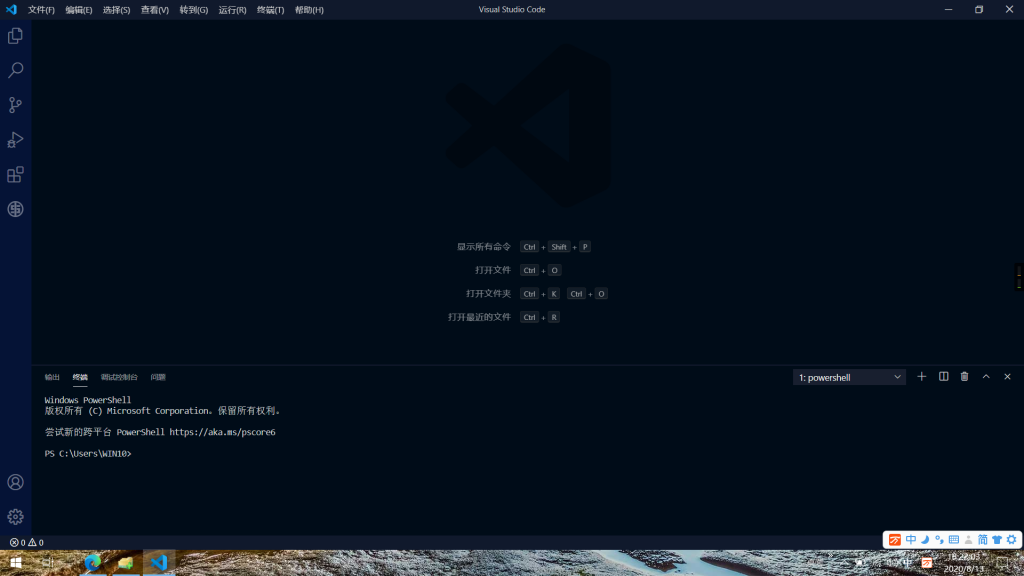Screen dimensions: 1024x576
Task: Click the VS Code taskbar icon
Action: pyautogui.click(x=159, y=562)
